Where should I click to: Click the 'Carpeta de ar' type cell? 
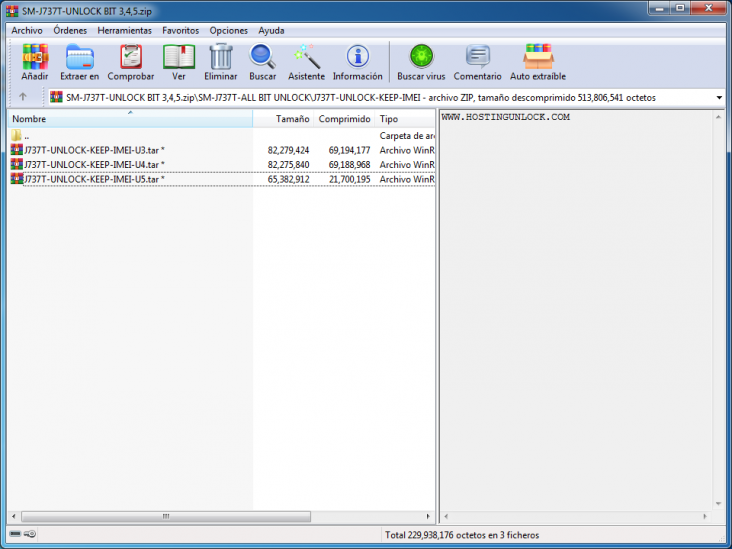(407, 136)
